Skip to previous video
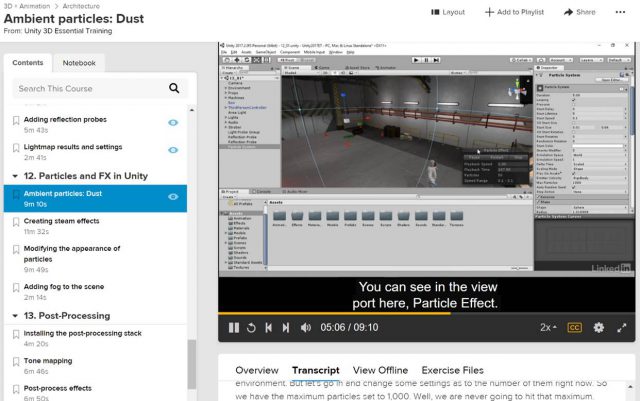 click(x=269, y=327)
